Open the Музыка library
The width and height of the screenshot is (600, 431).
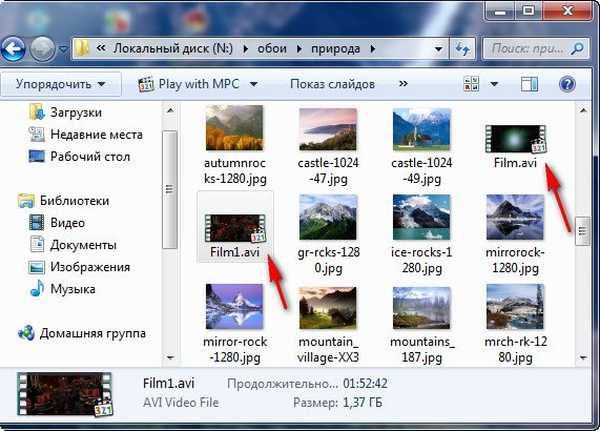(72, 289)
